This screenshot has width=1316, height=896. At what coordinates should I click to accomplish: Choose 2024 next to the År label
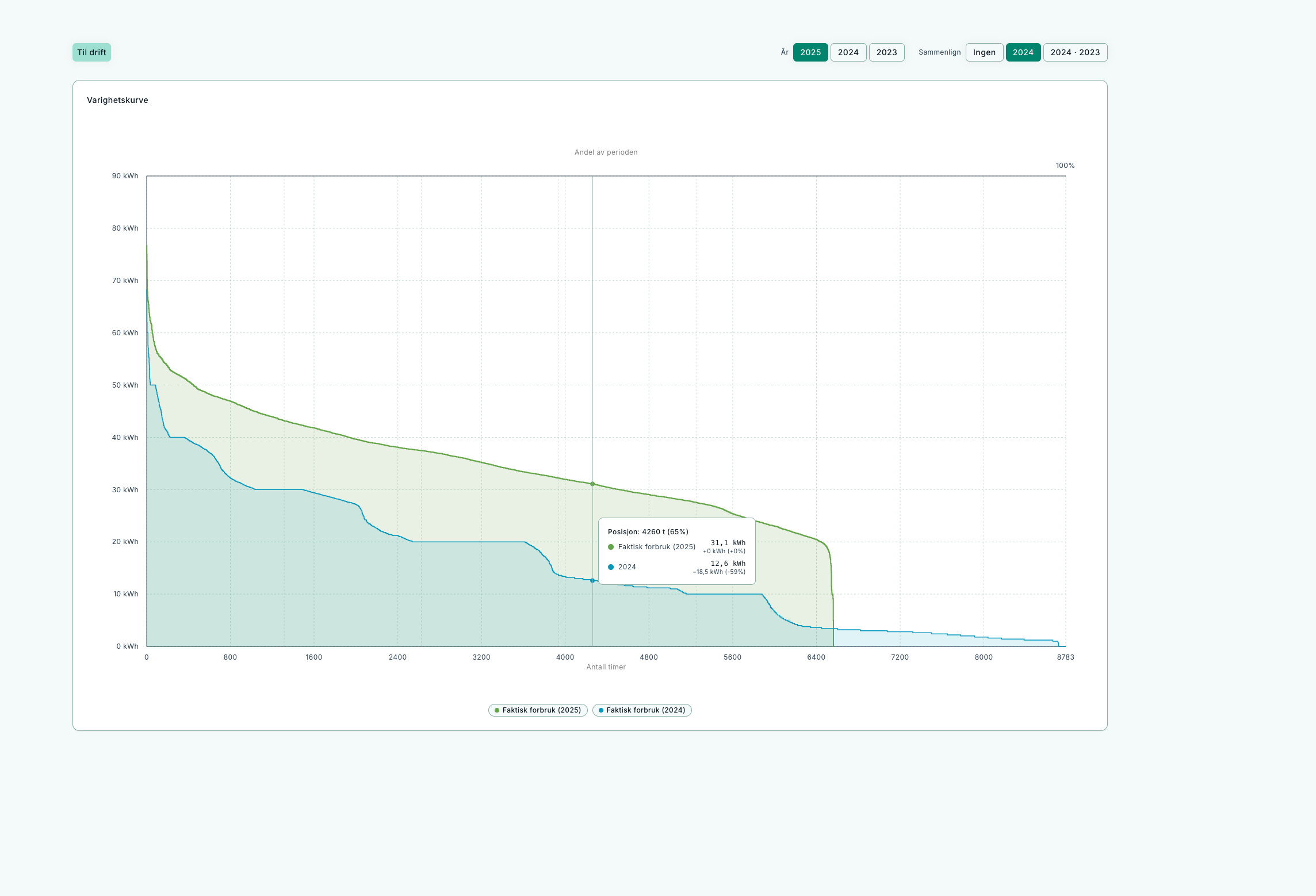848,52
